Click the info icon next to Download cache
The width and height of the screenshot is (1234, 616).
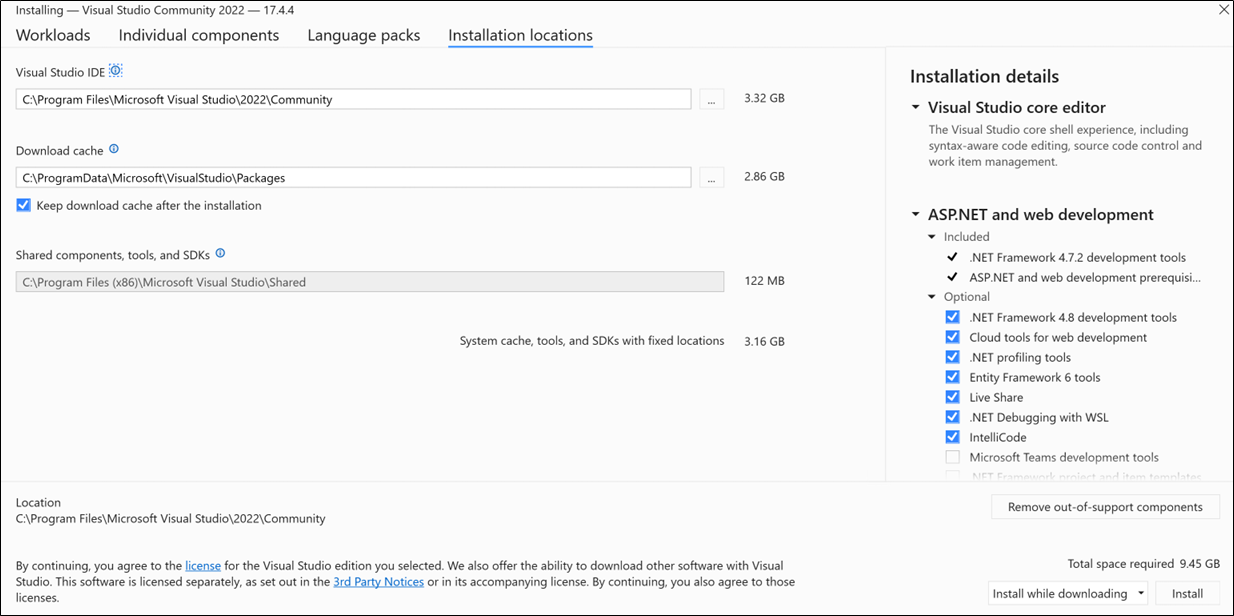click(114, 150)
